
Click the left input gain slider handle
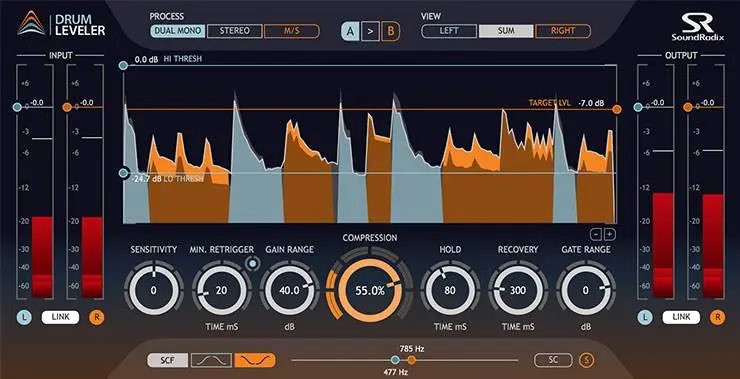(17, 107)
